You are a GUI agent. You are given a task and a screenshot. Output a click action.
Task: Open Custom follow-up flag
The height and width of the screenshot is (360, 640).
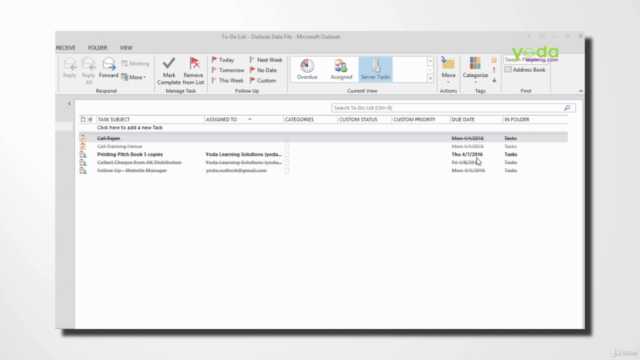coord(262,80)
